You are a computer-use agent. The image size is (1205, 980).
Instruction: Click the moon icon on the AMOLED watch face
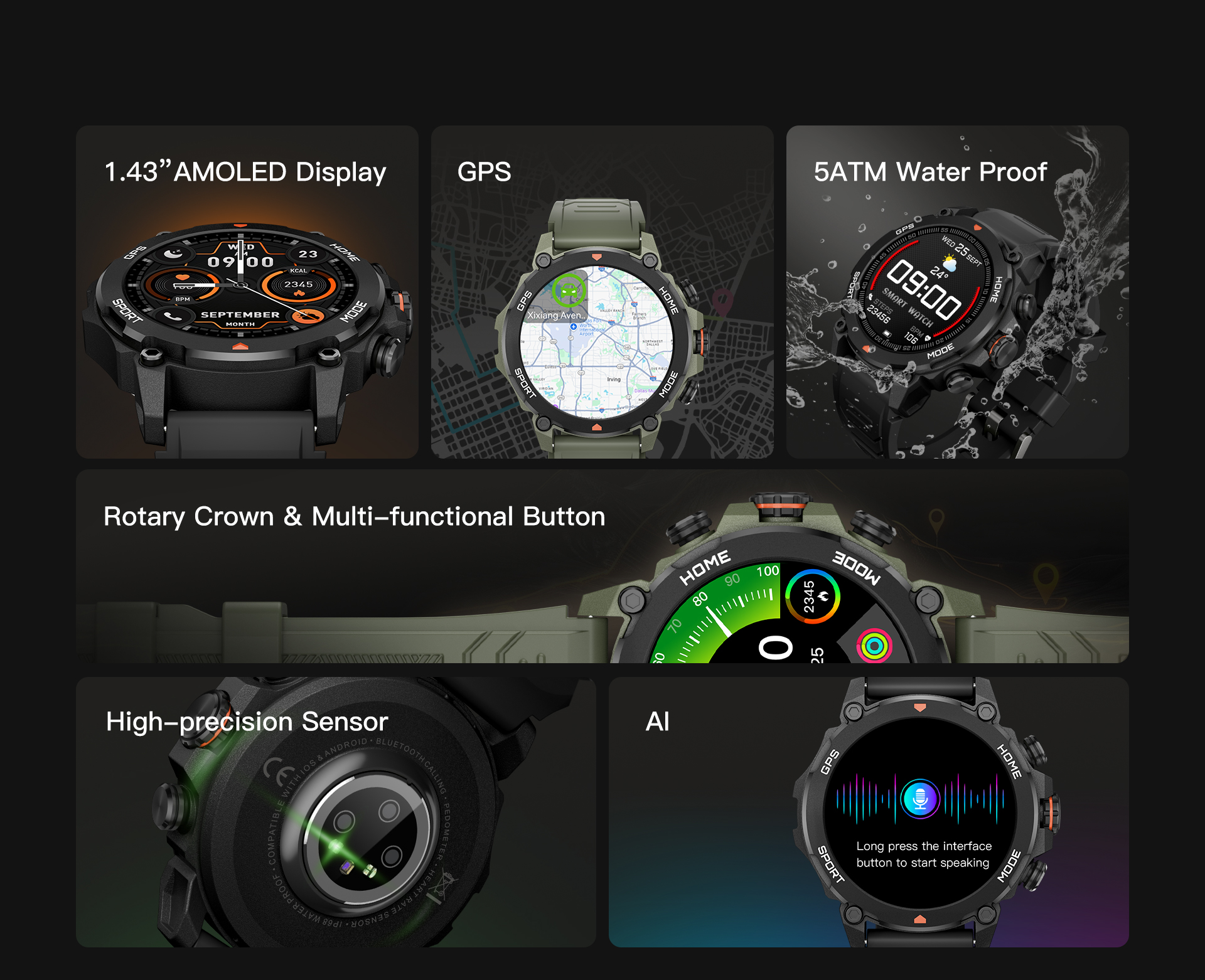[173, 253]
